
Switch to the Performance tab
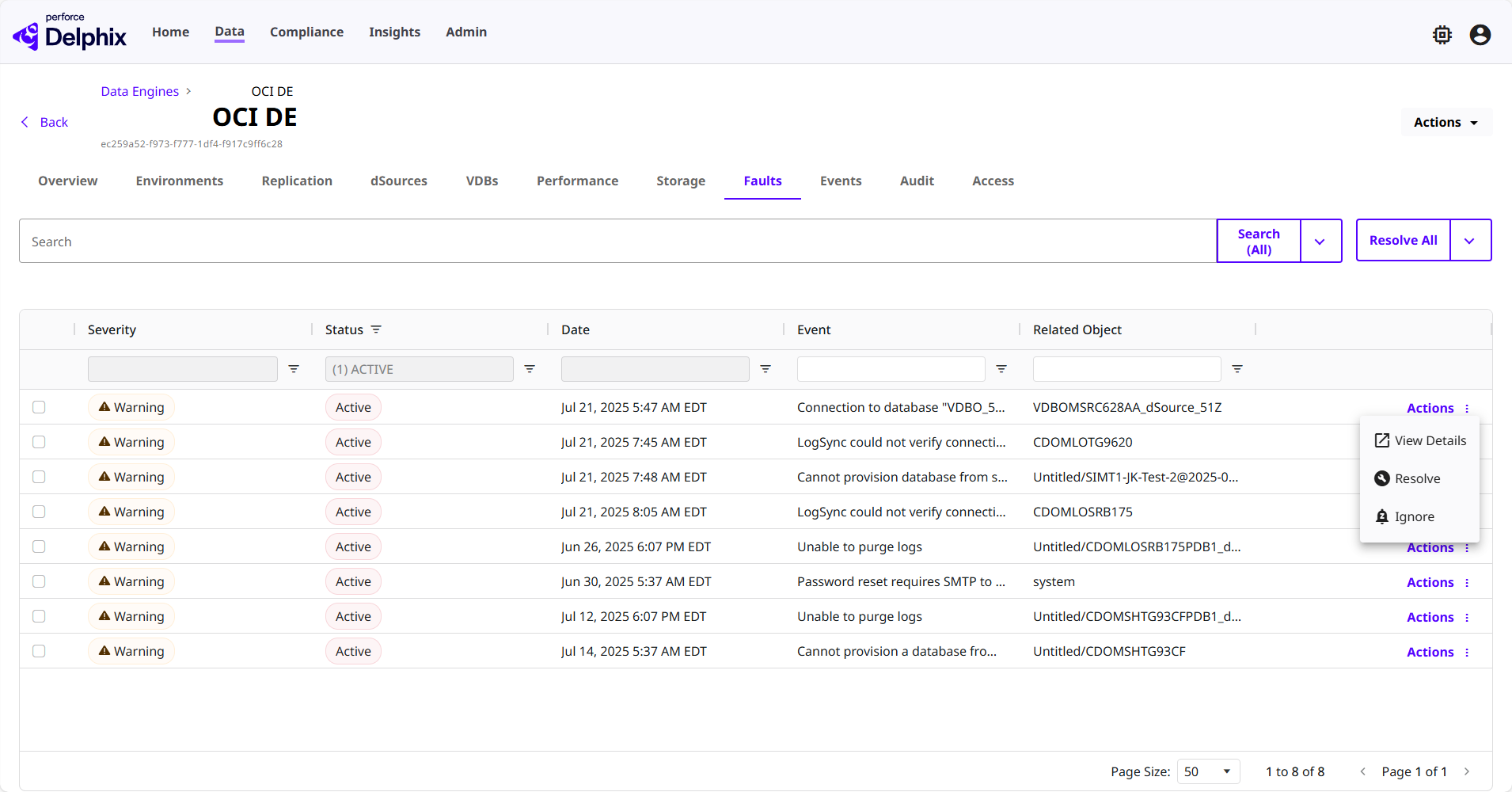click(x=578, y=181)
